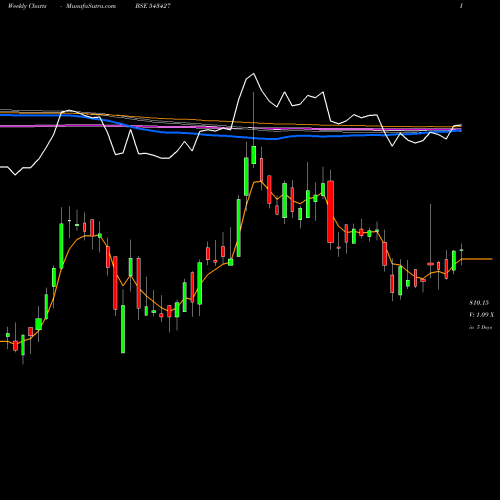Screen dimensions: 500x500
Task: Click the tall red candlestick after the peak
Action: (330, 212)
